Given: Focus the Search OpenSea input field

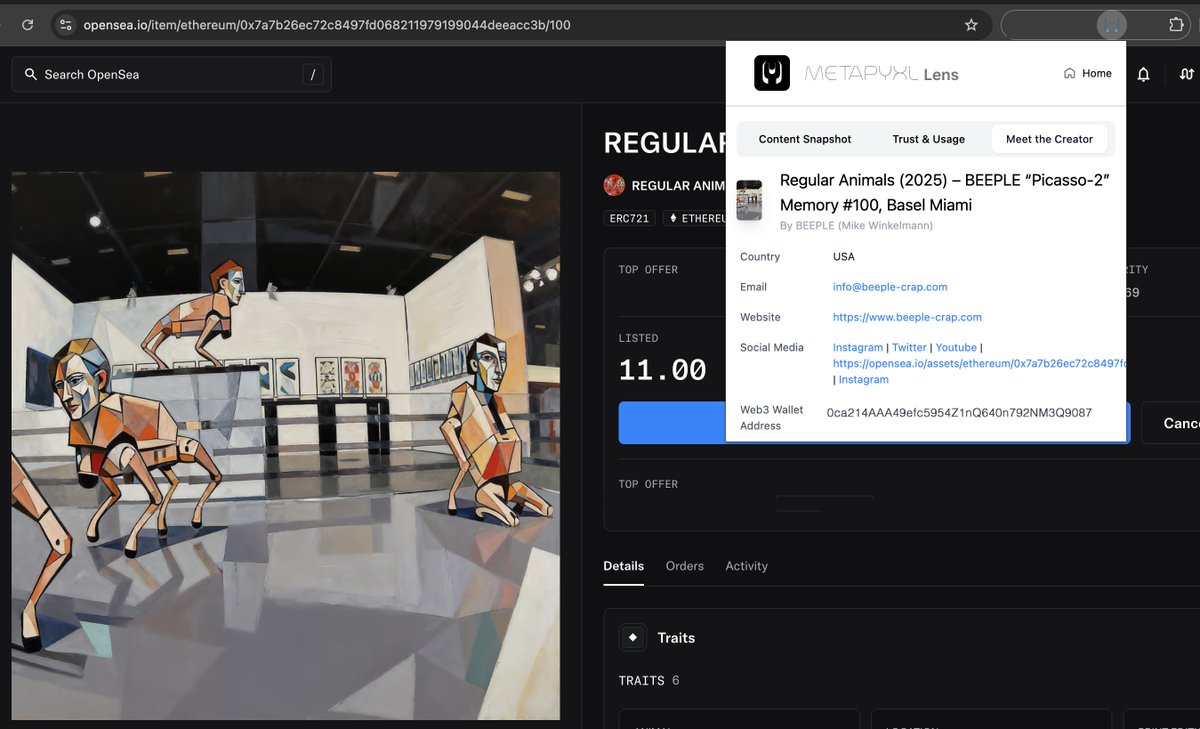Looking at the screenshot, I should click(x=171, y=75).
